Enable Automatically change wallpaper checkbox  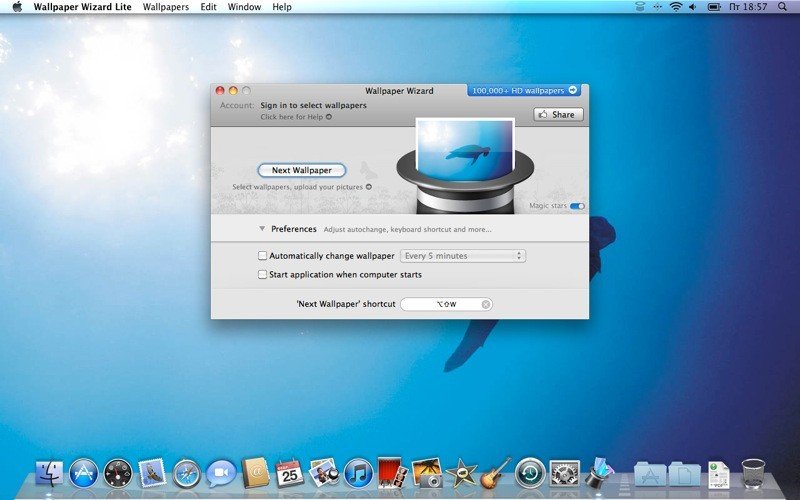tap(262, 256)
